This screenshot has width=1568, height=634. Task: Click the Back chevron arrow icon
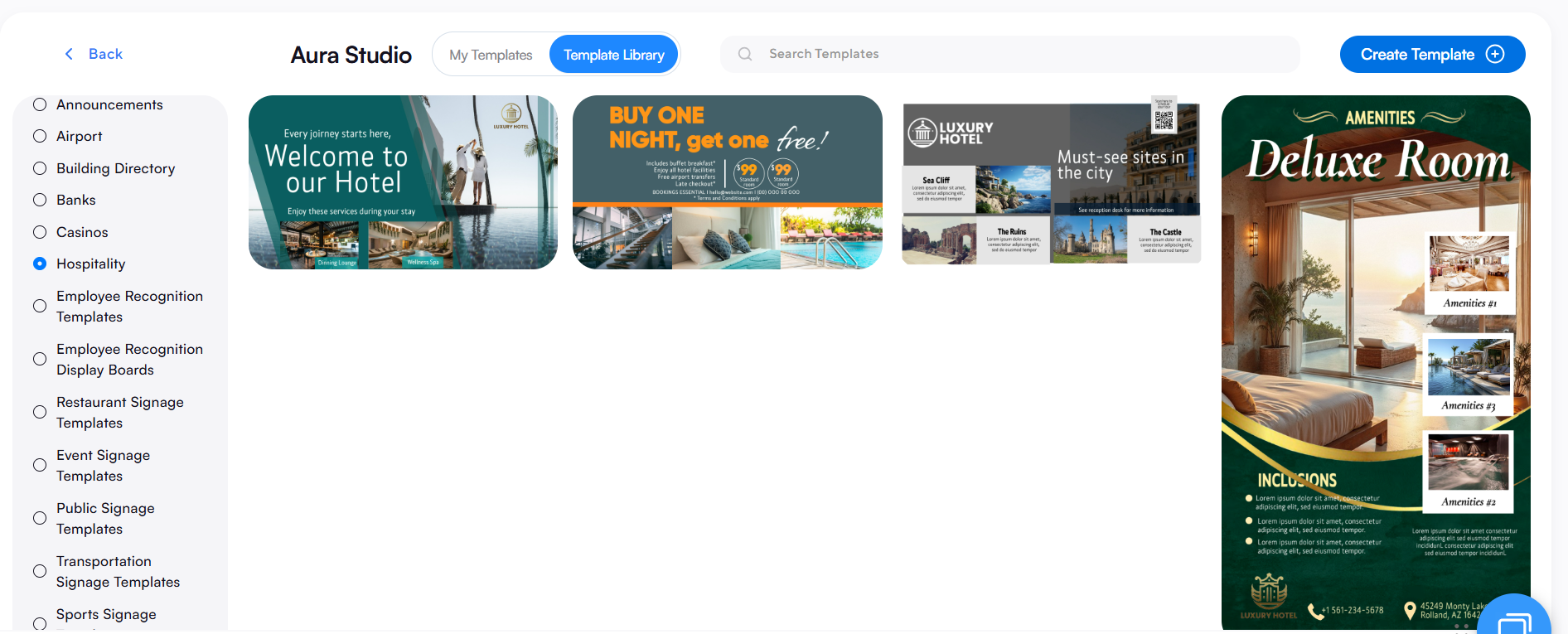coord(69,54)
